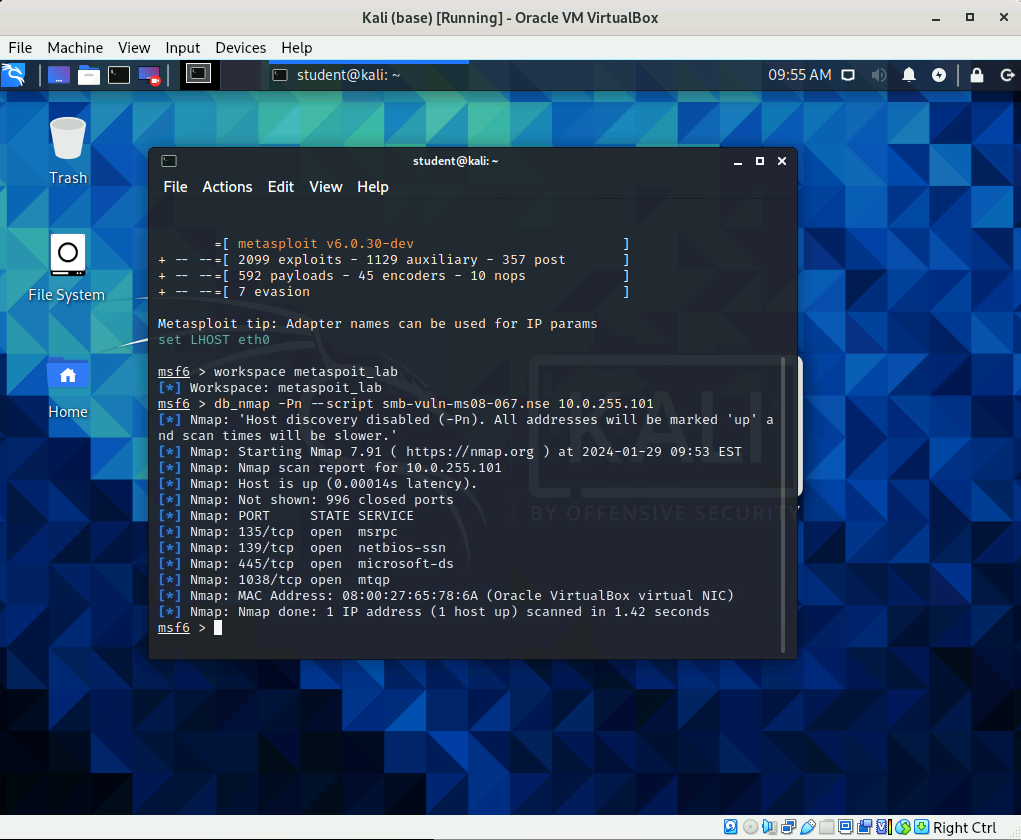This screenshot has width=1021, height=840.
Task: Click the display status icon in VirtualBox bar
Action: (x=845, y=827)
